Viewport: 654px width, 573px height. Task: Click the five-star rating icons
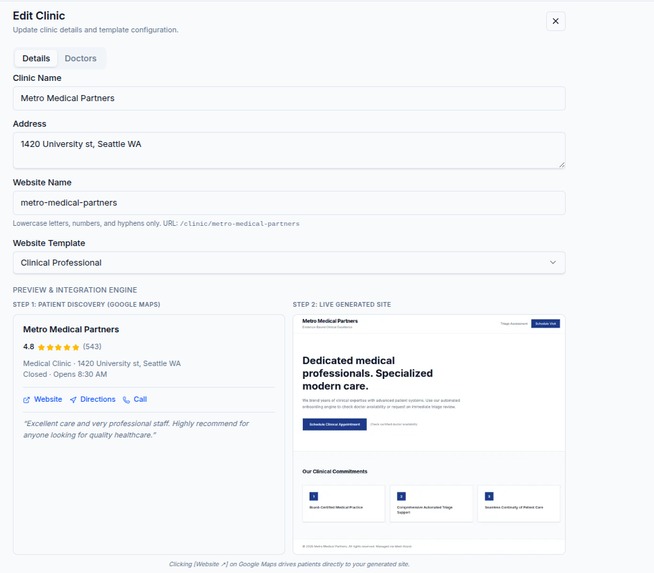pos(58,347)
